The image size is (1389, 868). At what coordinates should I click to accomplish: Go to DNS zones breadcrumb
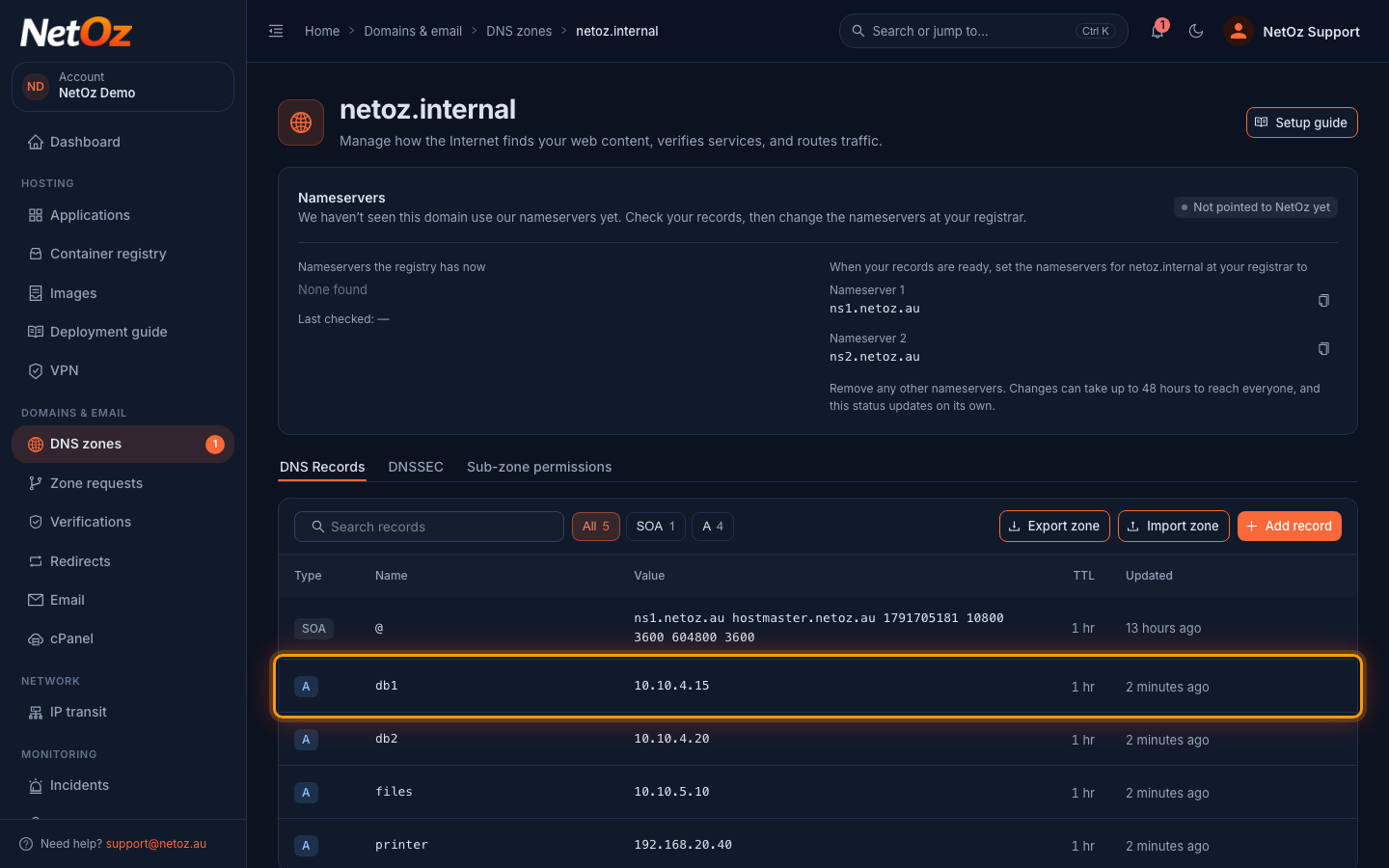pos(519,31)
